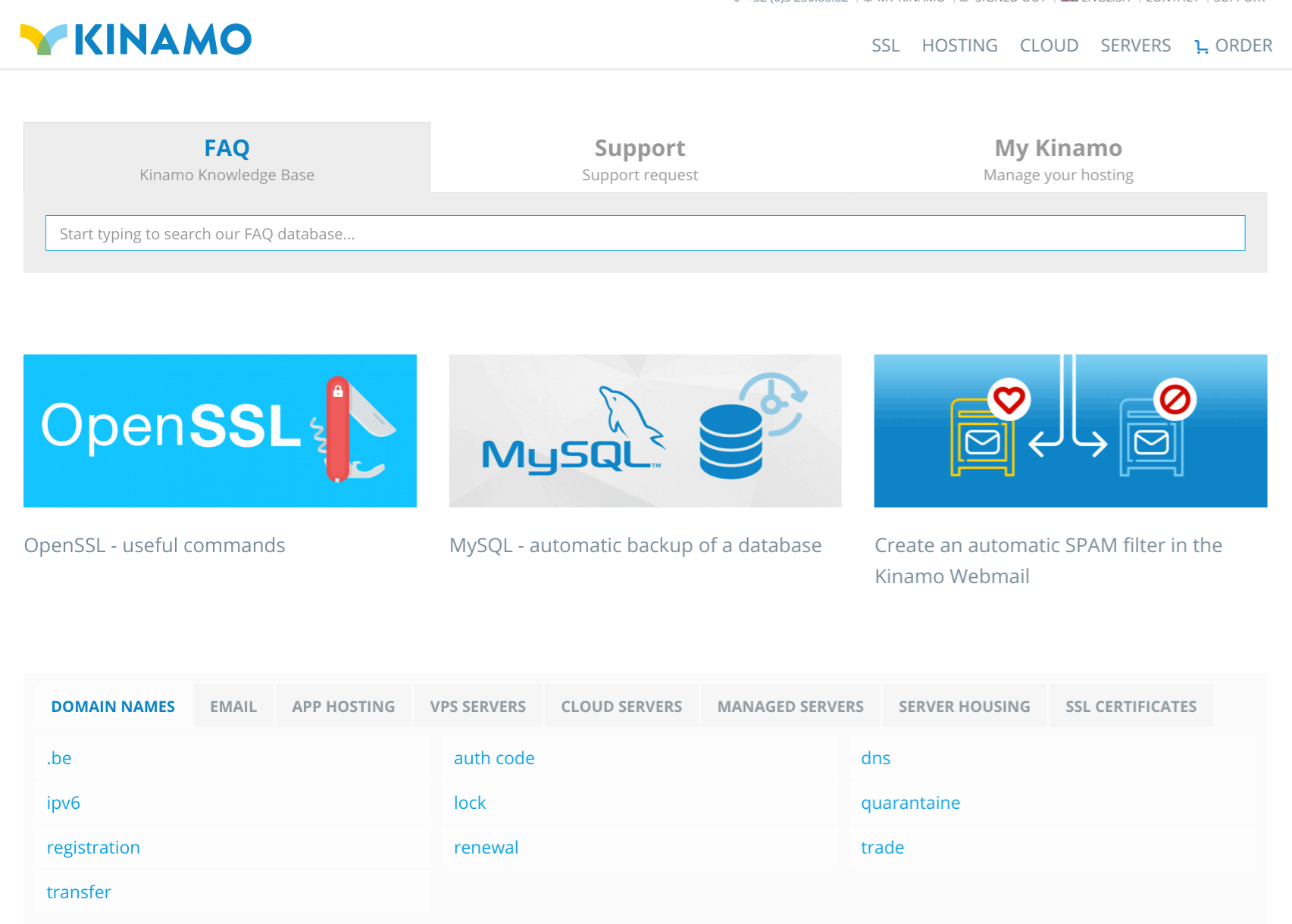The height and width of the screenshot is (924, 1292).
Task: Switch to the FAQ Knowledge Base tab
Action: (x=227, y=158)
